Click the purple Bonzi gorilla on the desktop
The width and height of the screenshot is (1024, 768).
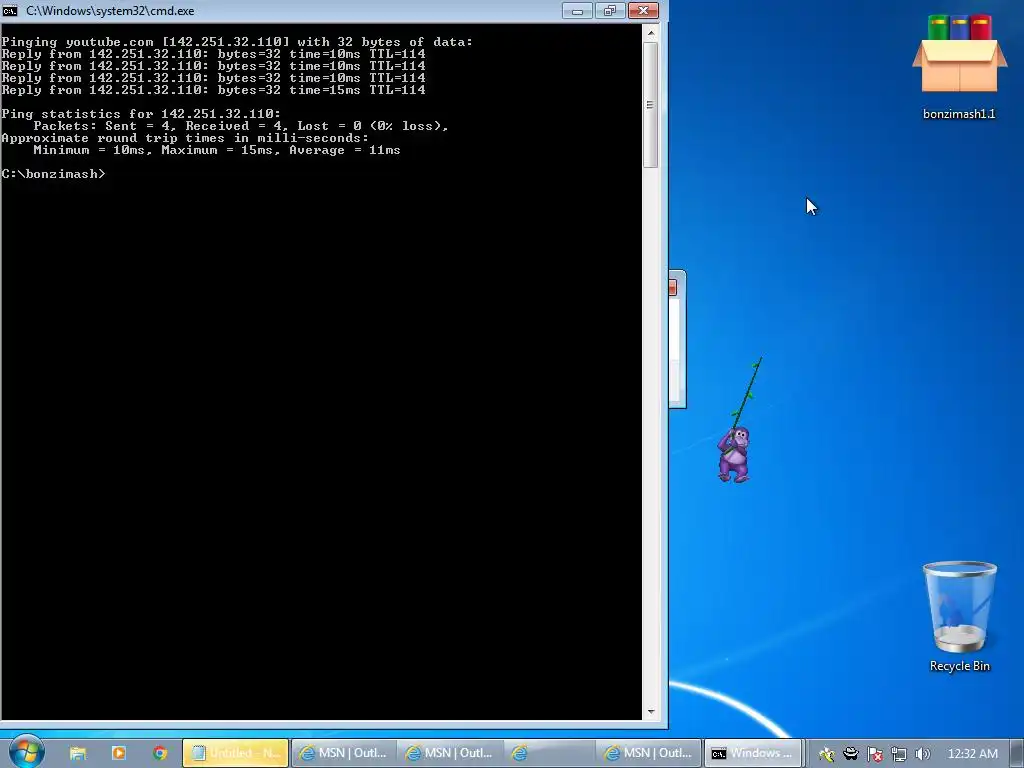click(734, 455)
